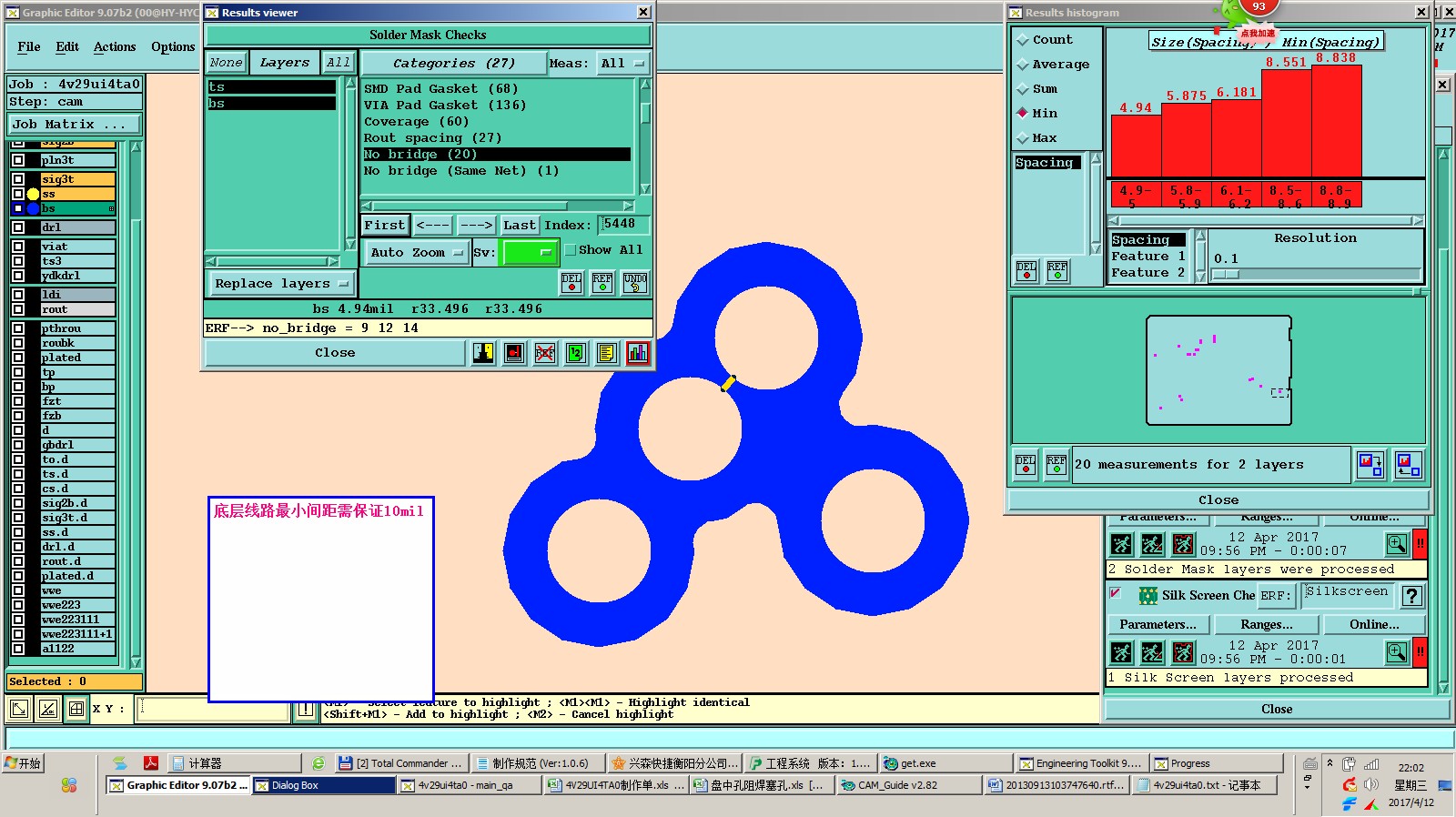
Task: Click histogram-to-layer icon with down arrow
Action: coord(1370,465)
